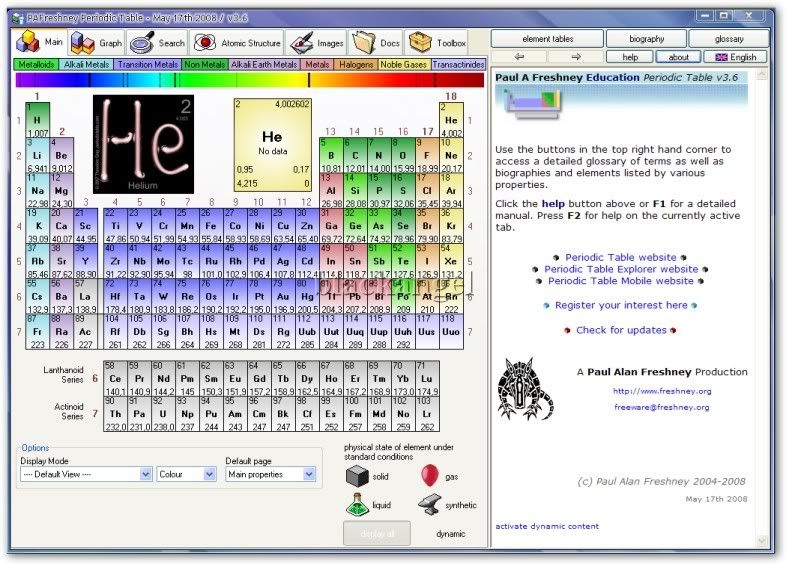Open the Images tab icon

(301, 43)
